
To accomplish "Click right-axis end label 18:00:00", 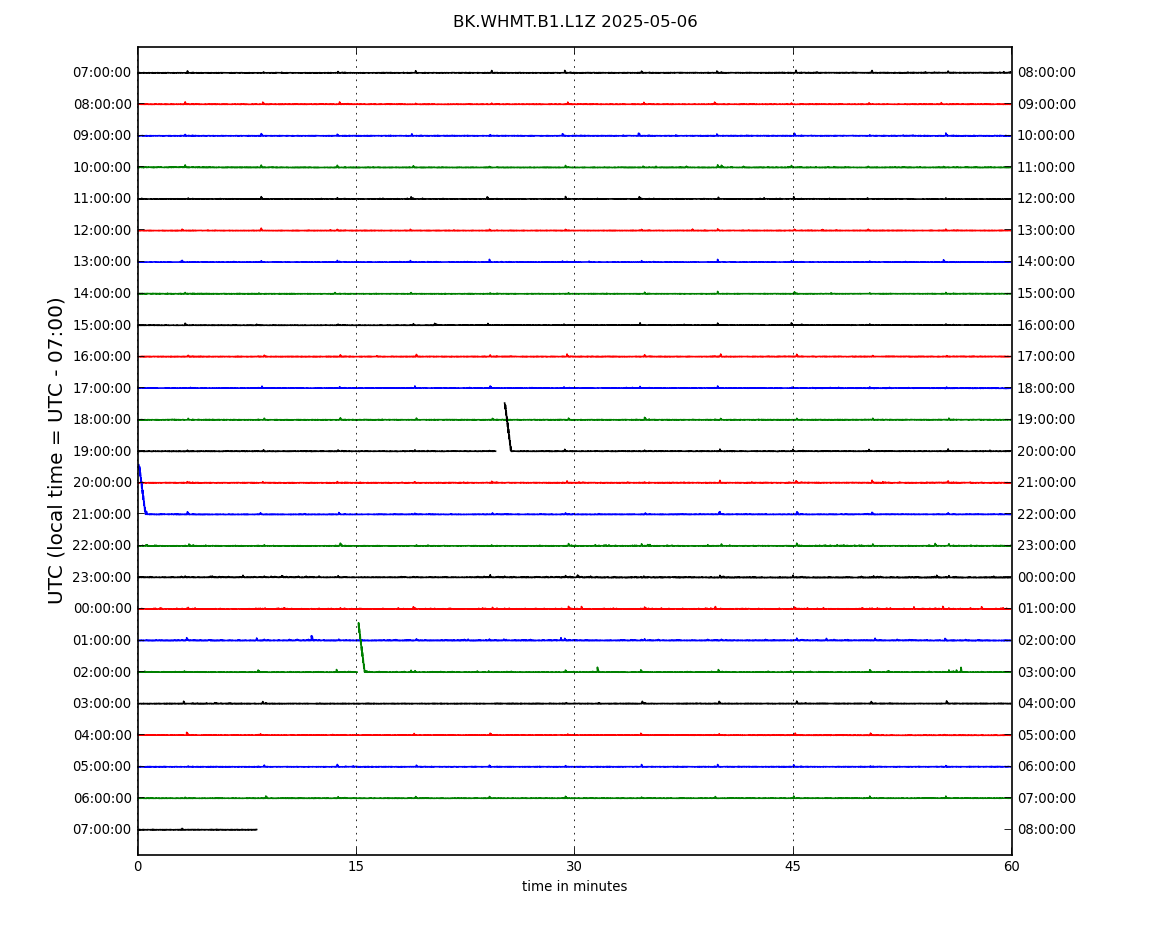I will point(1047,388).
